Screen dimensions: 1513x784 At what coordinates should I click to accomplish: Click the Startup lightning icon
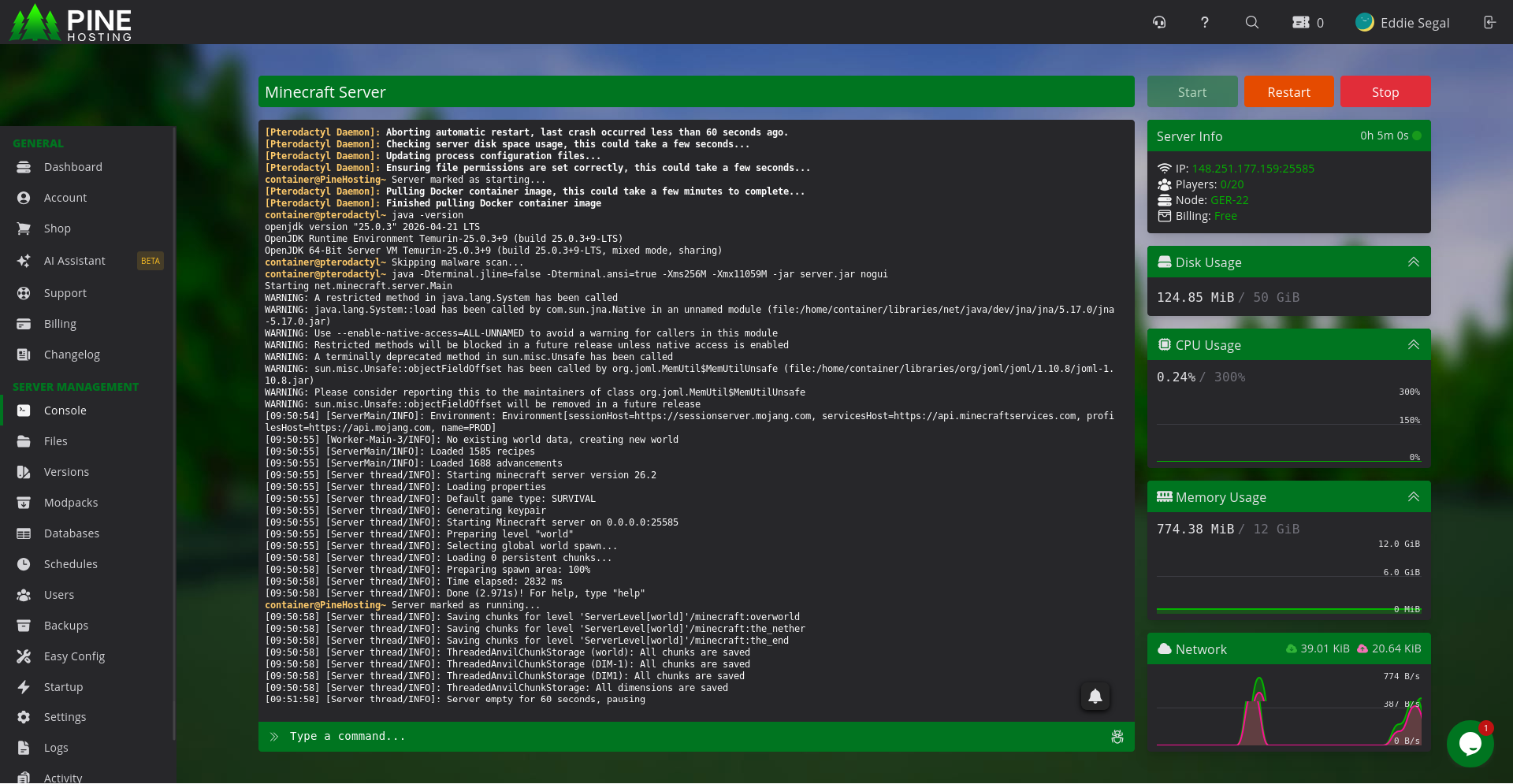tap(24, 687)
